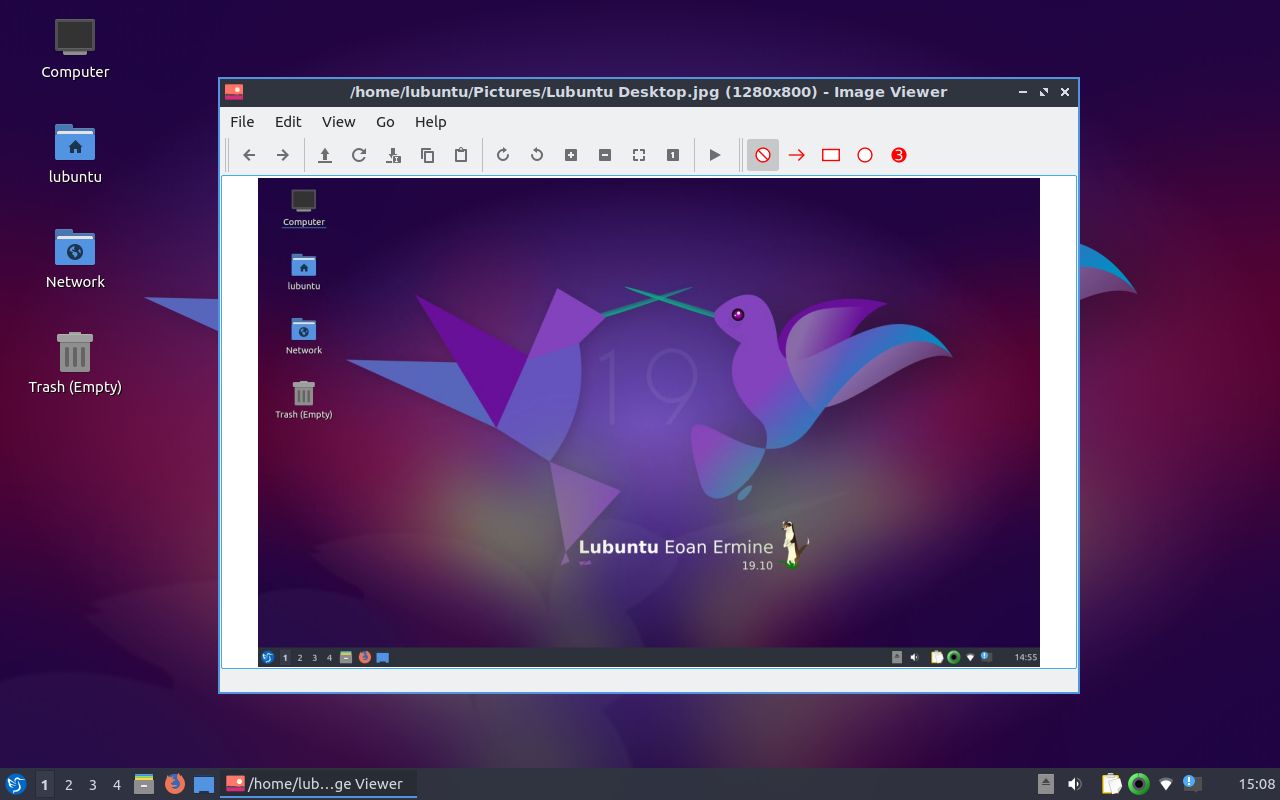
Task: Rotate the image counterclockwise
Action: click(537, 155)
